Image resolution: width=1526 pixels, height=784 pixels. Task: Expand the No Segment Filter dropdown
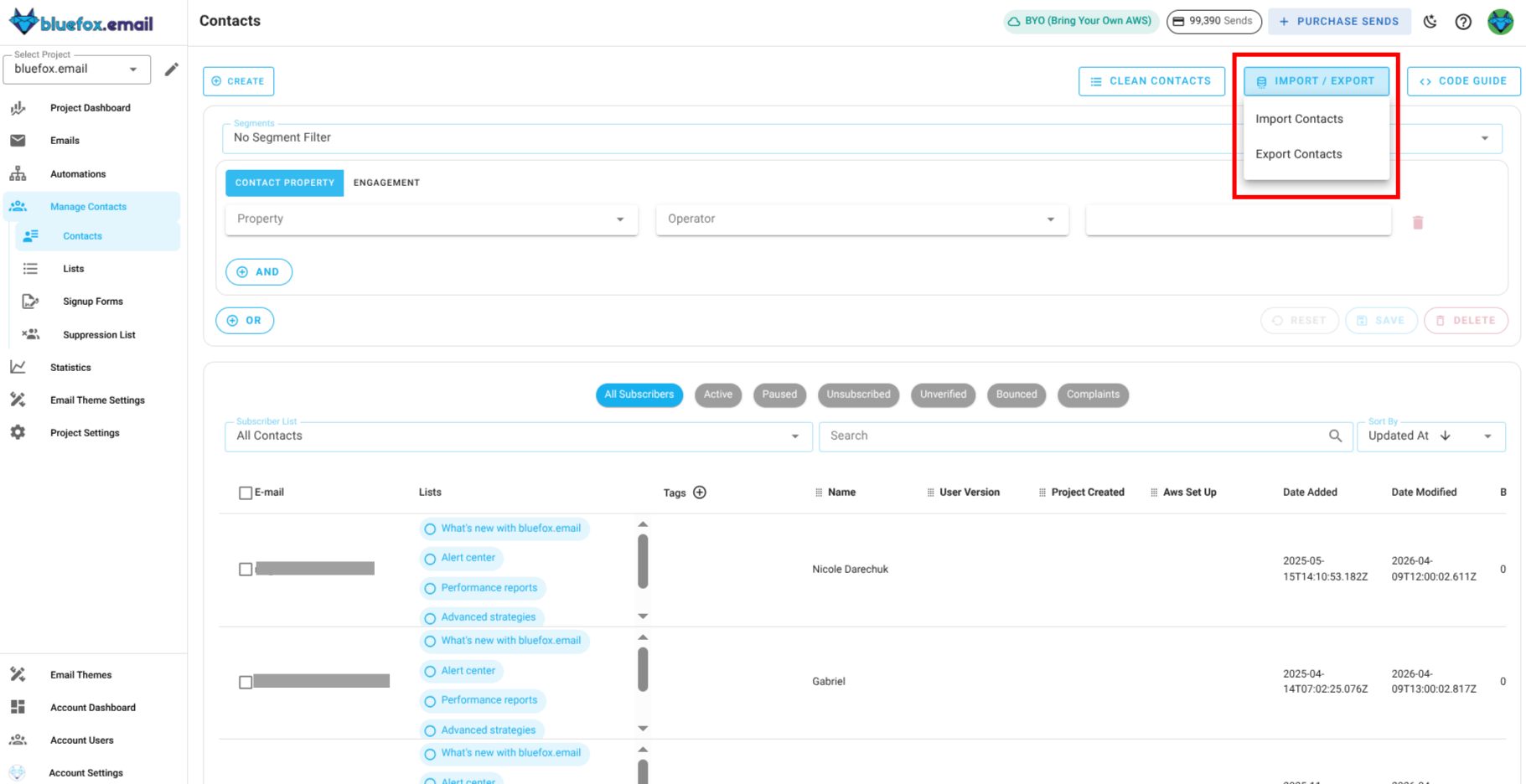point(1484,137)
